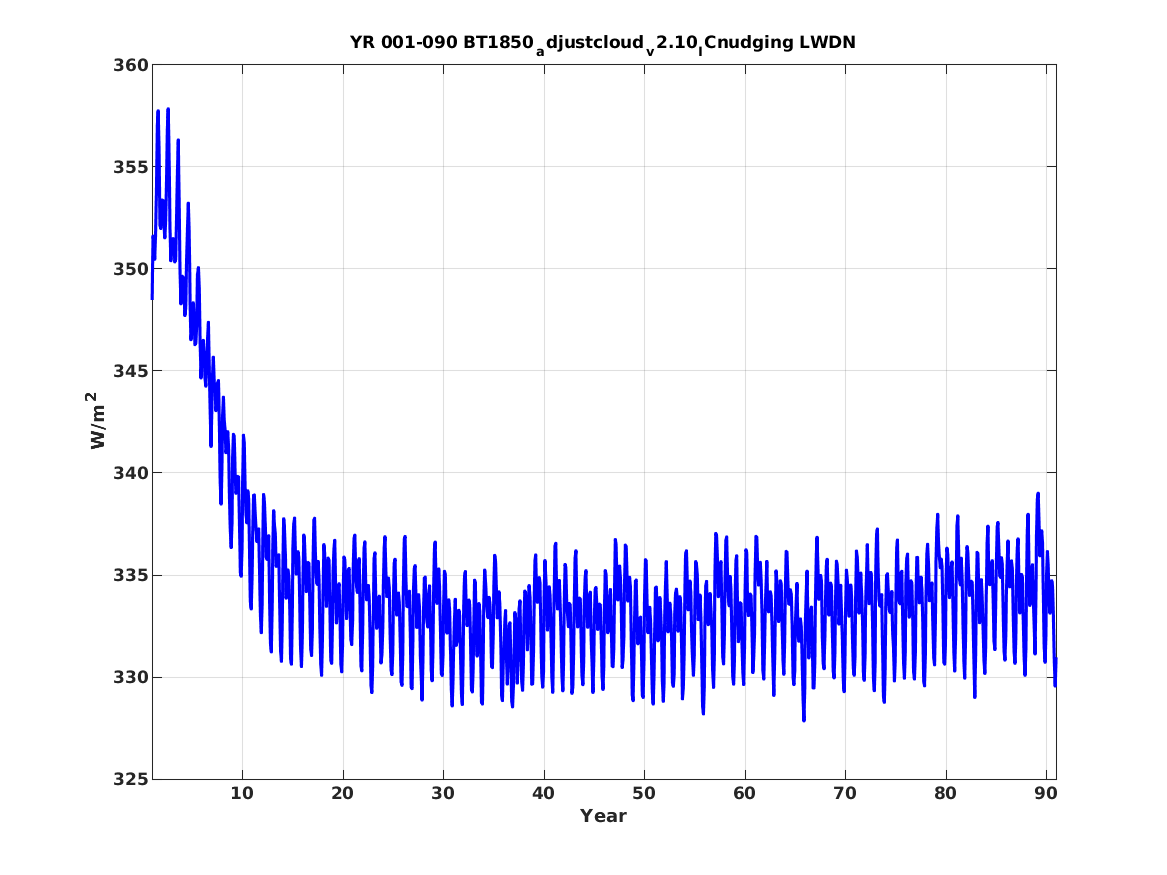
Task: Click x-axis tick label 30
Action: click(x=443, y=794)
